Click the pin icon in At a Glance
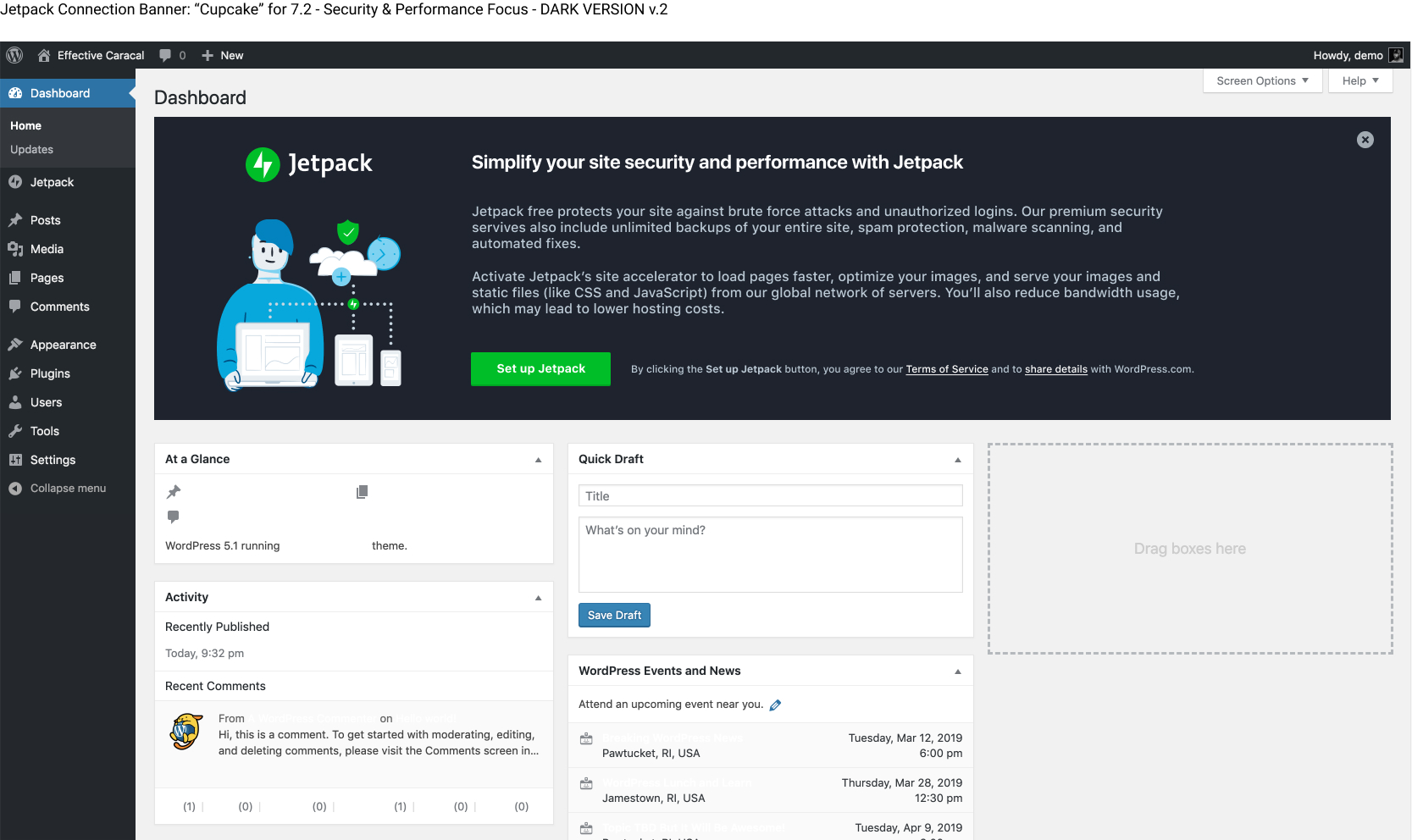Screen dimensions: 1412x840 174,492
